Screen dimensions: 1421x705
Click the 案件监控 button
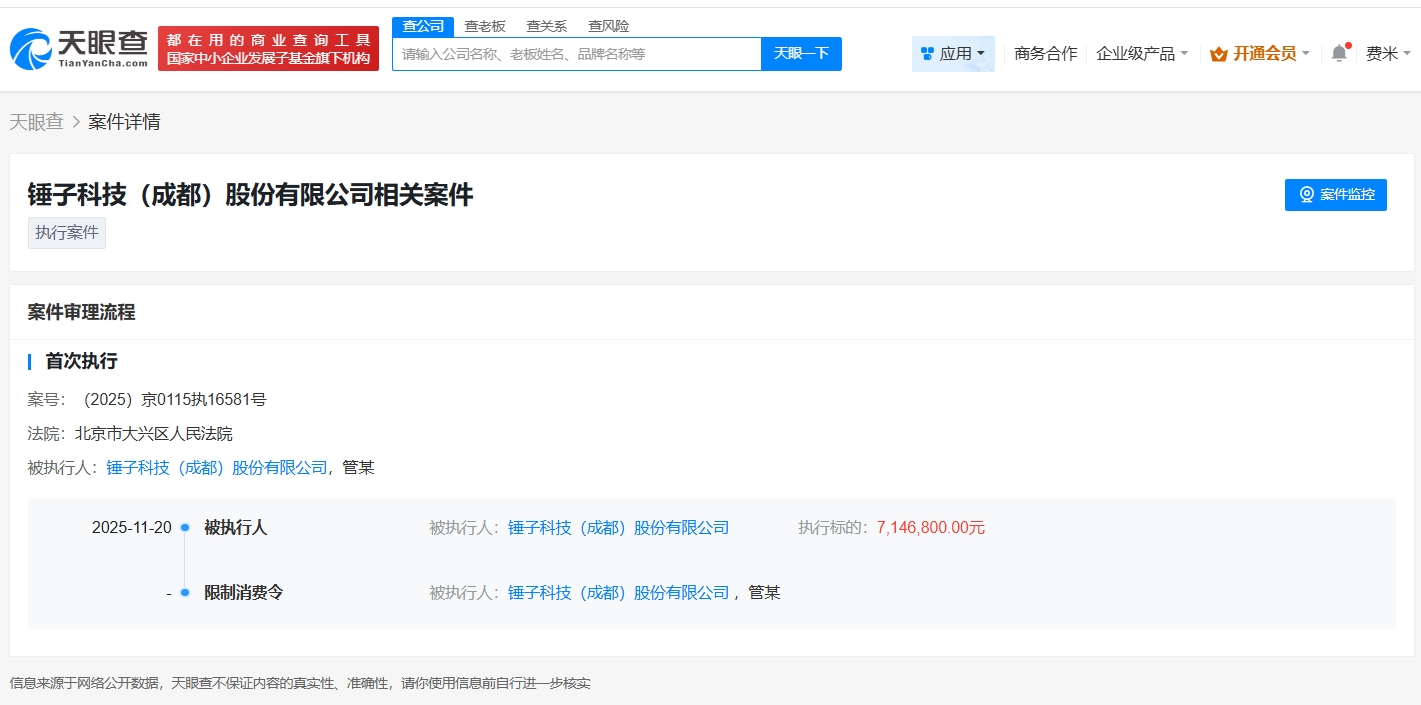tap(1335, 195)
